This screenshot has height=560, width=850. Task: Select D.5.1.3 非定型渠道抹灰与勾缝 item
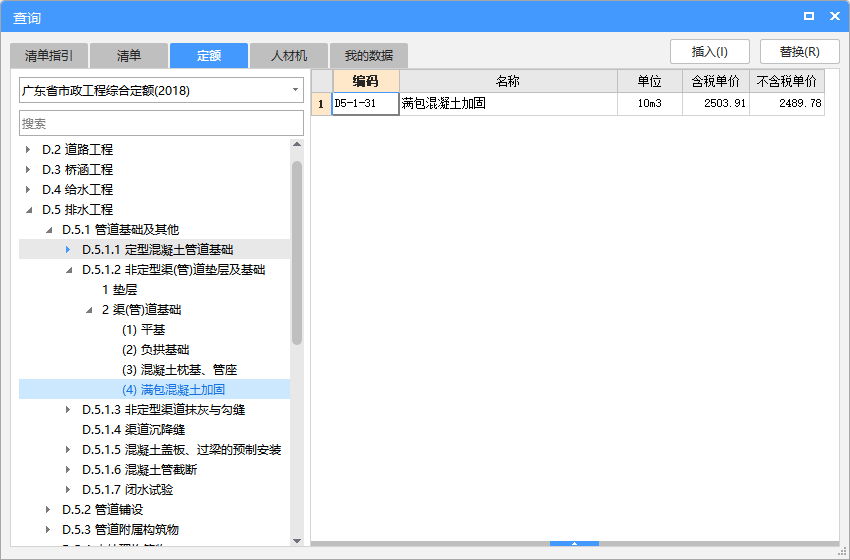(164, 409)
